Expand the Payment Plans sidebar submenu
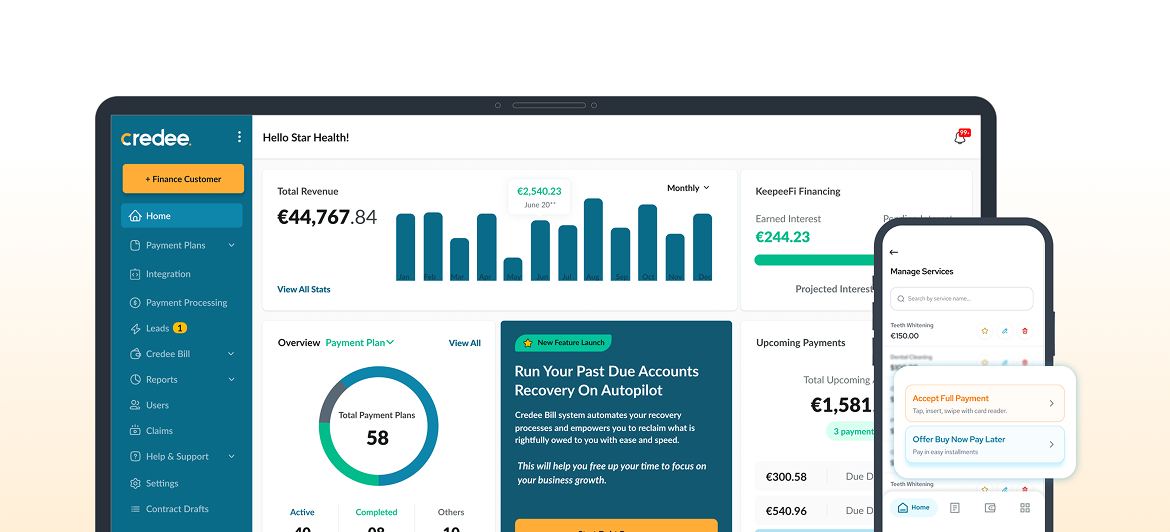The height and width of the screenshot is (532, 1170). pos(231,245)
